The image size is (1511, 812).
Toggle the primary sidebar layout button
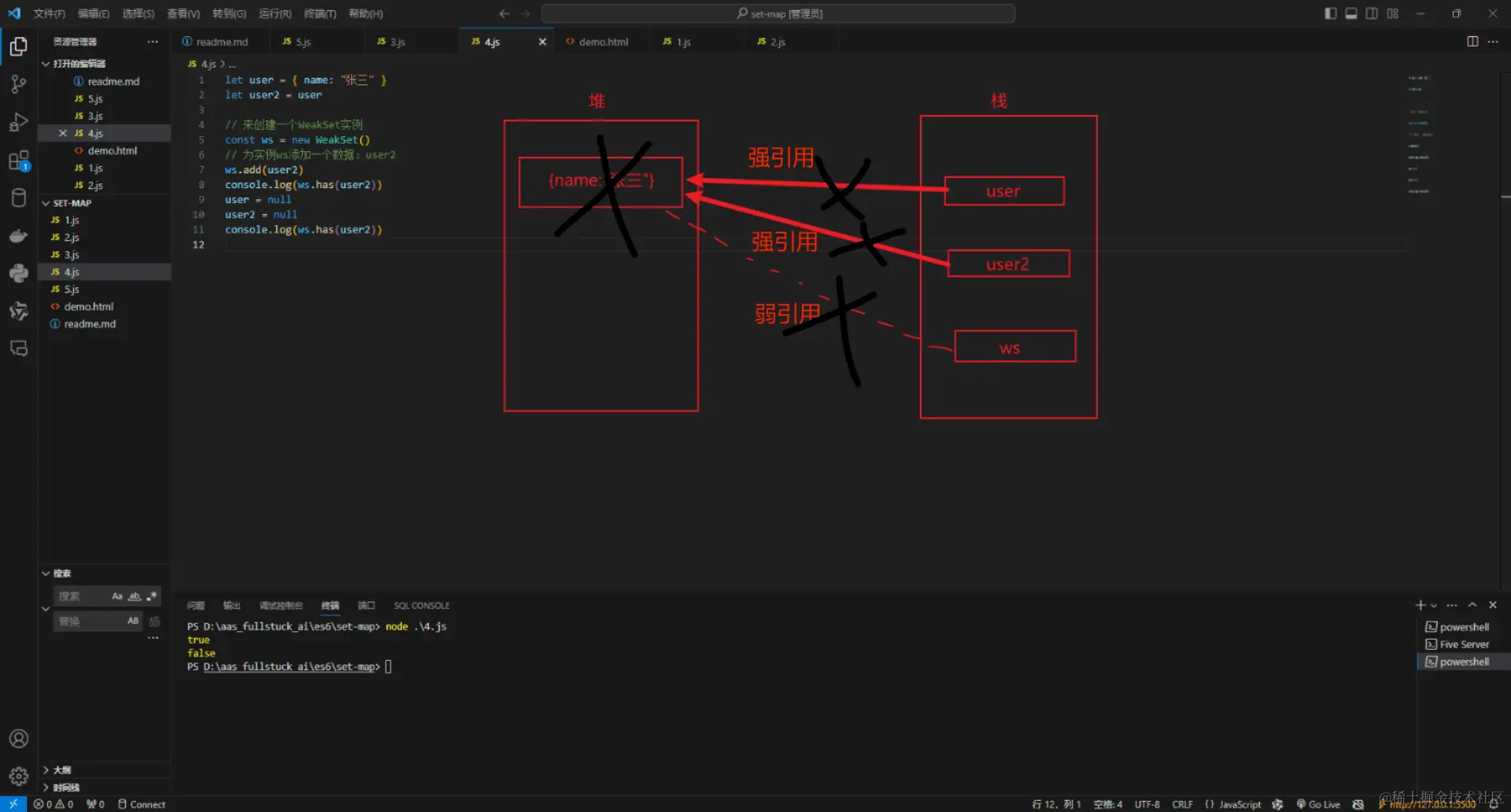pyautogui.click(x=1331, y=13)
